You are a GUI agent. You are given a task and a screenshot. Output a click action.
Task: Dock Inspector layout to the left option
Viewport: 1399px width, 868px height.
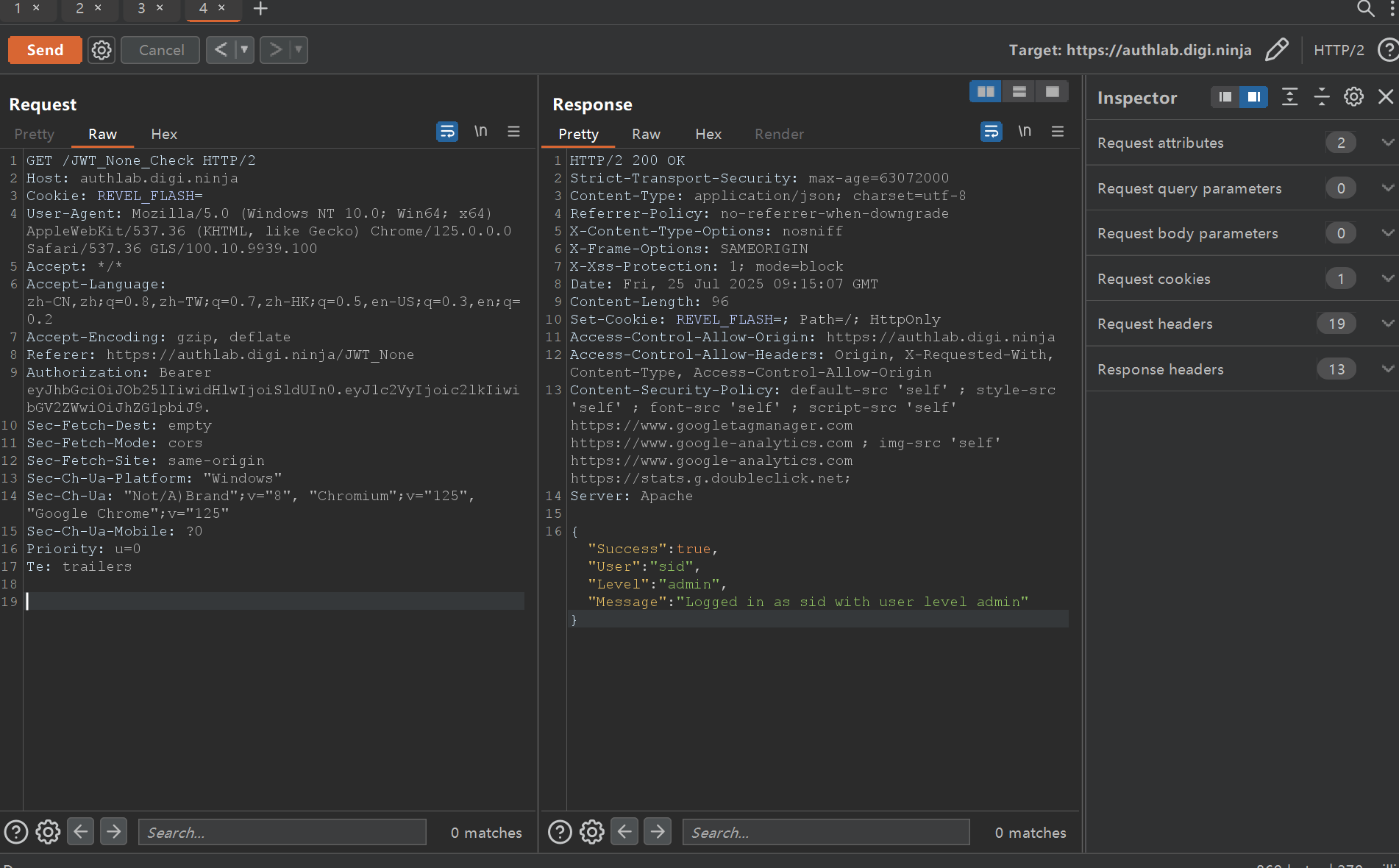tap(1225, 97)
